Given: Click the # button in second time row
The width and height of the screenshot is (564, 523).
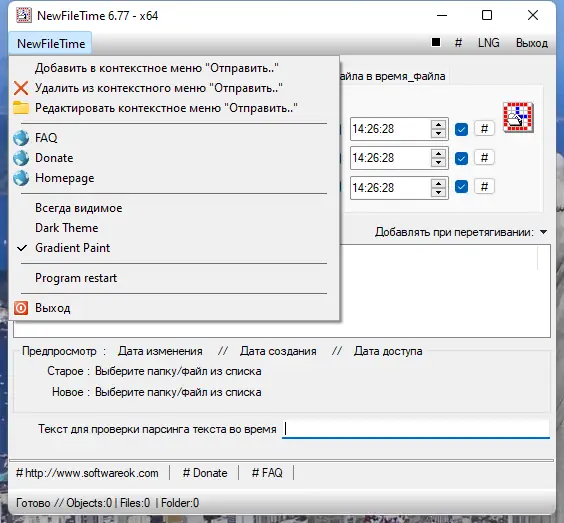Looking at the screenshot, I should point(484,158).
